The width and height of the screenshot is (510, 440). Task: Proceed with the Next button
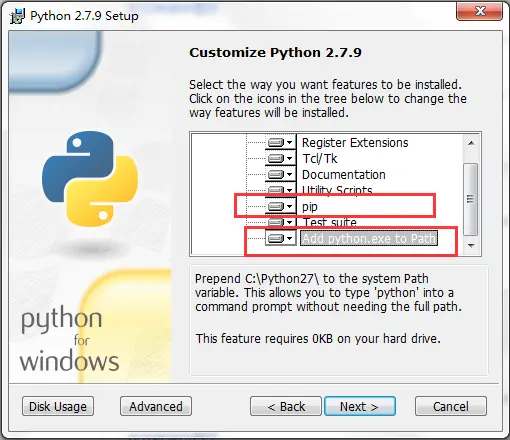point(360,406)
